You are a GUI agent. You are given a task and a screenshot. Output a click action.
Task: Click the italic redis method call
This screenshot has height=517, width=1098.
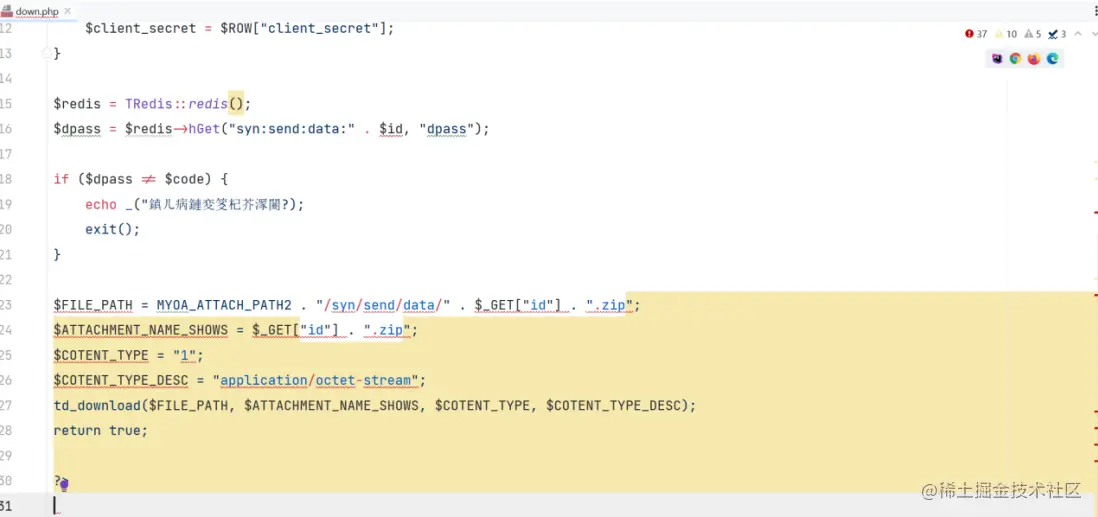(208, 104)
